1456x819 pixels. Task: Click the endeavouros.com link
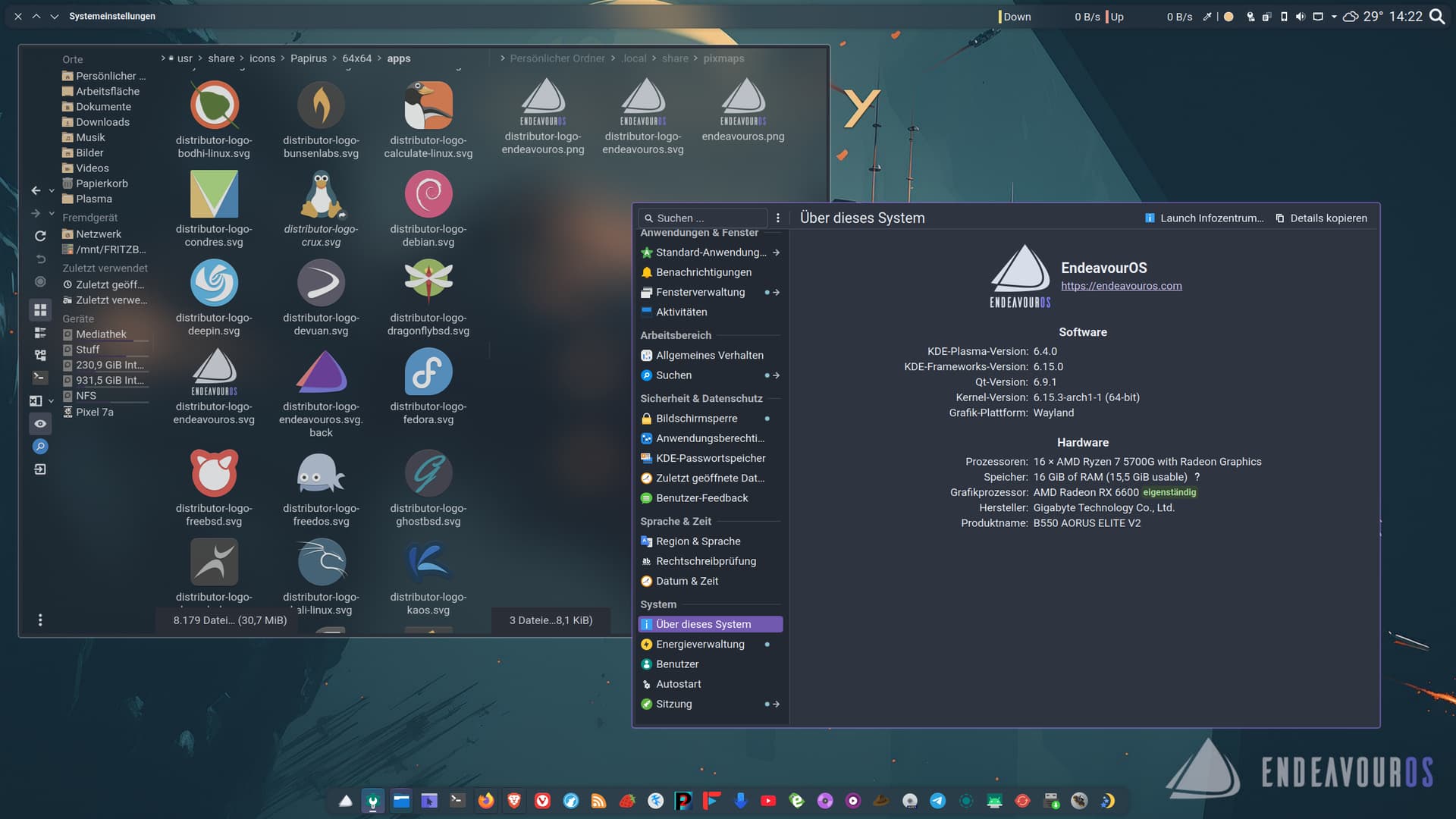point(1121,286)
